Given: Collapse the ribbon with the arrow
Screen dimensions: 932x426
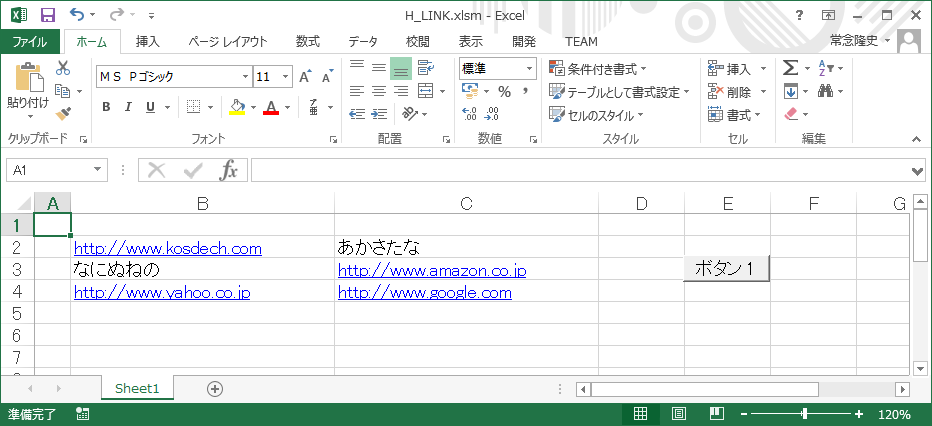Looking at the screenshot, I should click(x=917, y=139).
